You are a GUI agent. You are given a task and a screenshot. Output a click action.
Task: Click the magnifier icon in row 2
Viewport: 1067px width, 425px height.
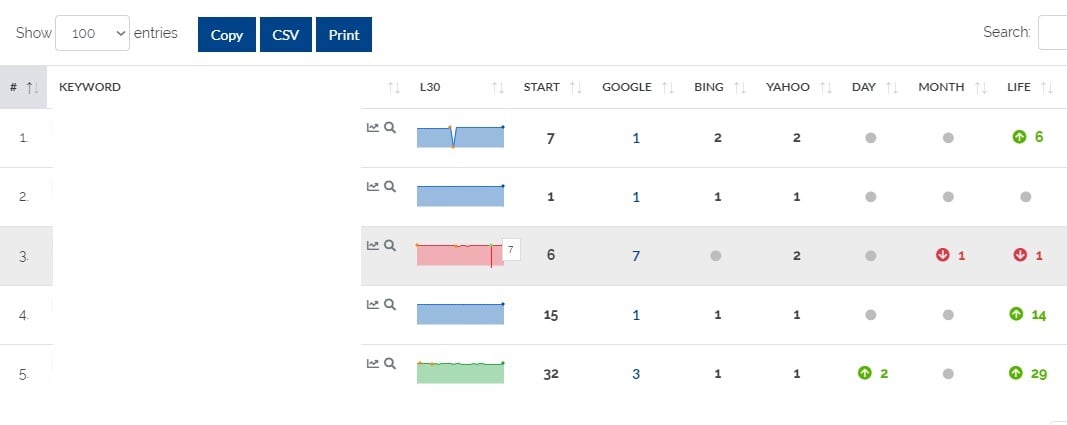[390, 186]
